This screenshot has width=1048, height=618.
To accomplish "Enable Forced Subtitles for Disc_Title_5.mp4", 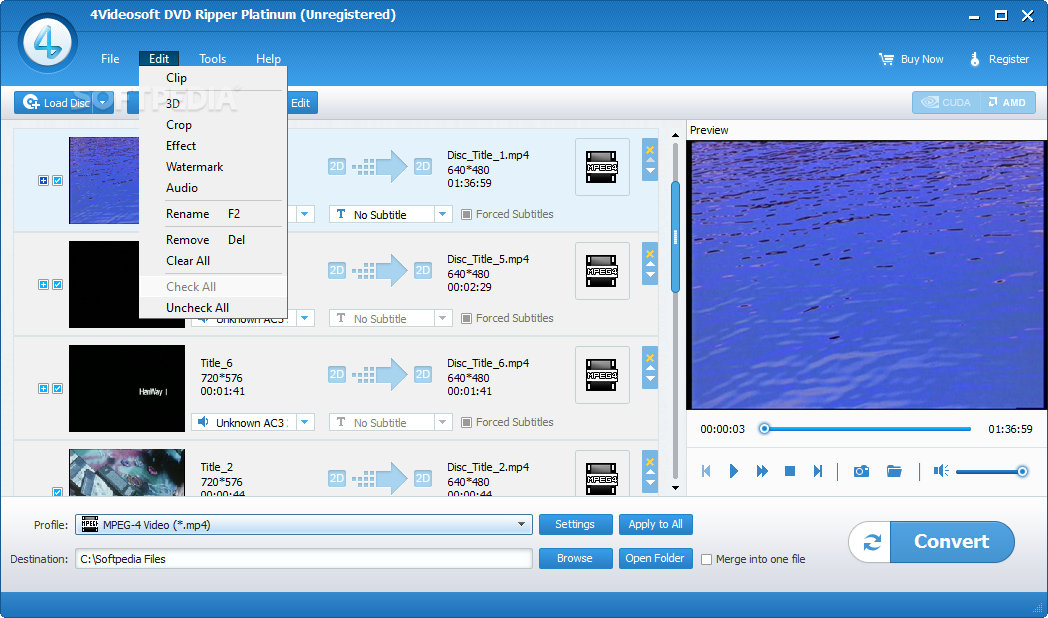I will (x=467, y=319).
